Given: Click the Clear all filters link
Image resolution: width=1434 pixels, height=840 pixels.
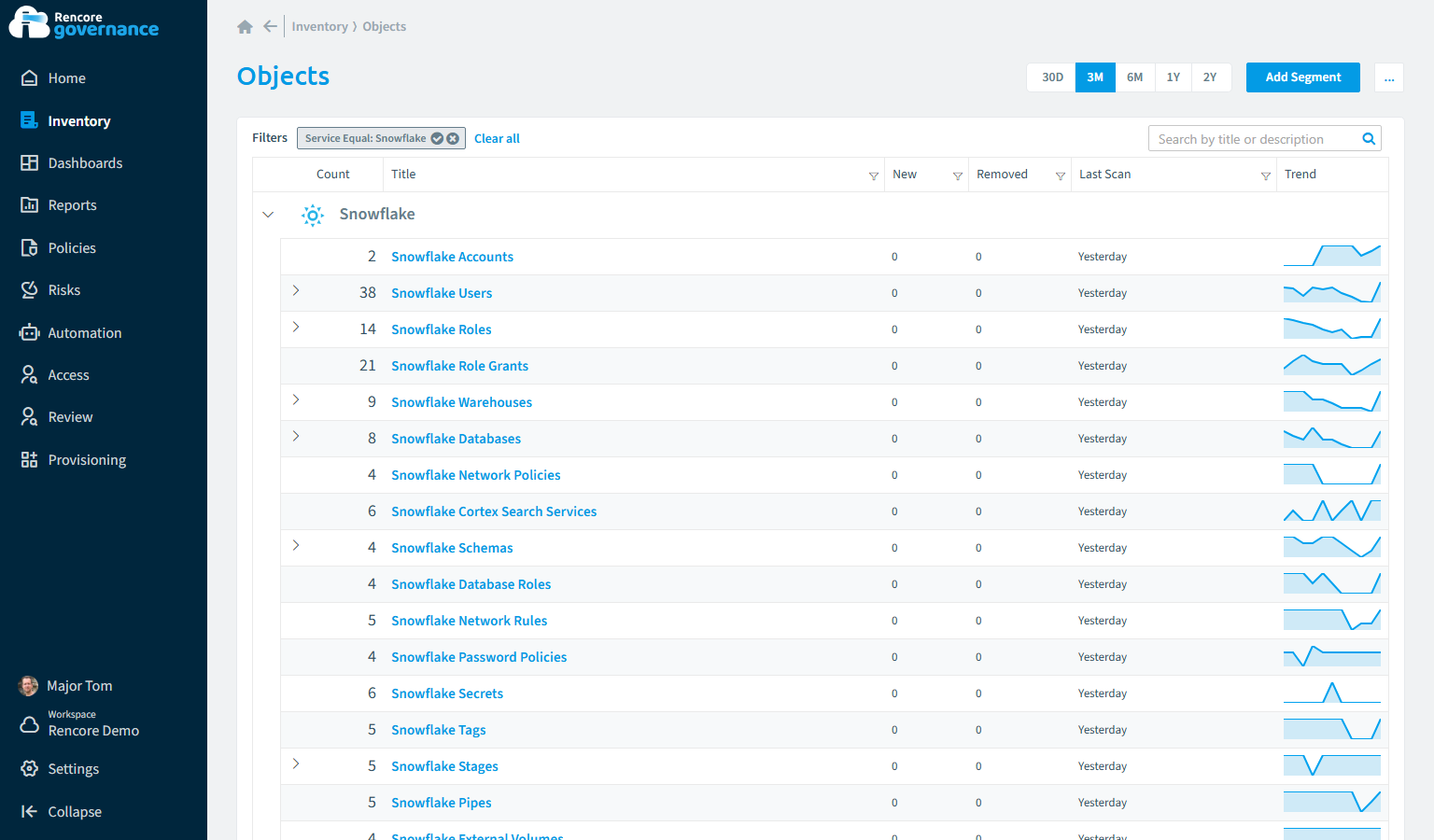Looking at the screenshot, I should point(497,139).
